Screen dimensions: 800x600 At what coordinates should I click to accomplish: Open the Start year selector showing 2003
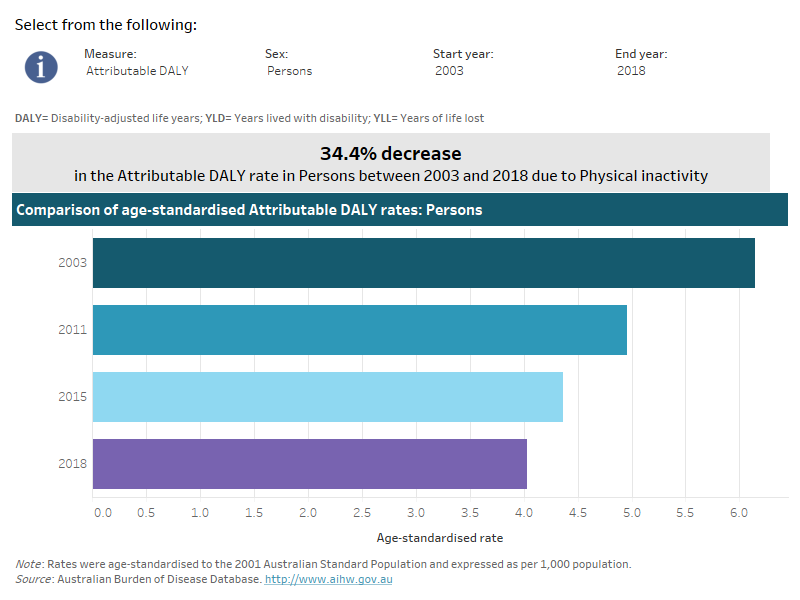point(450,71)
